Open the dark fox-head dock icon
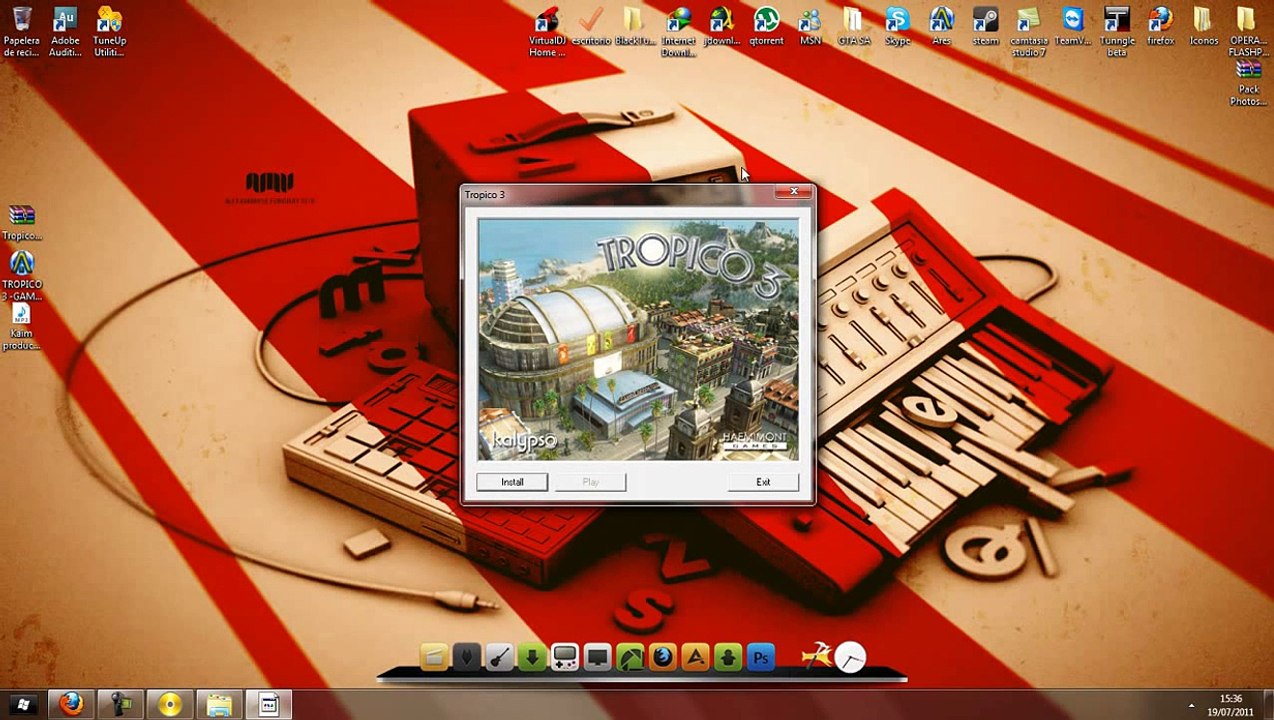Screen dimensions: 1274x720 pyautogui.click(x=466, y=657)
